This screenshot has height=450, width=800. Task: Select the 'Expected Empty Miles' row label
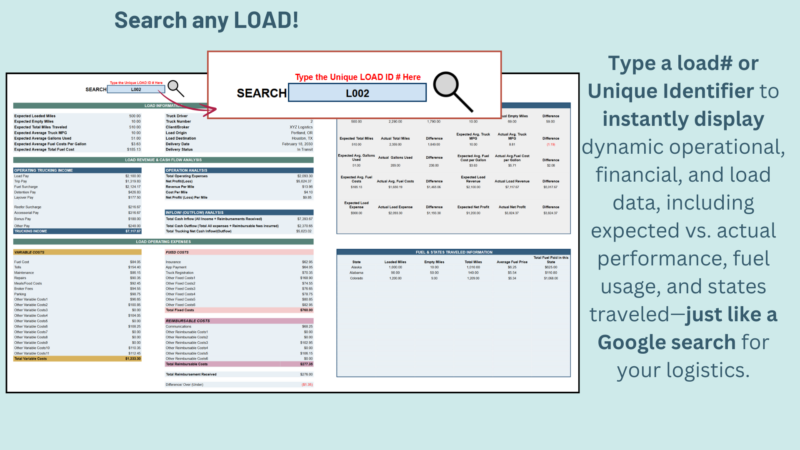coord(34,121)
